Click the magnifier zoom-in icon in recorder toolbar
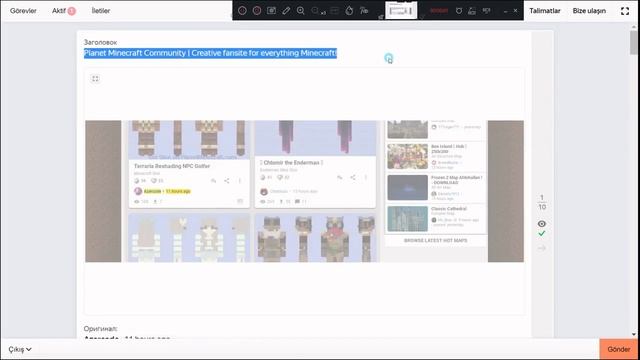This screenshot has width=640, height=360. tap(301, 11)
